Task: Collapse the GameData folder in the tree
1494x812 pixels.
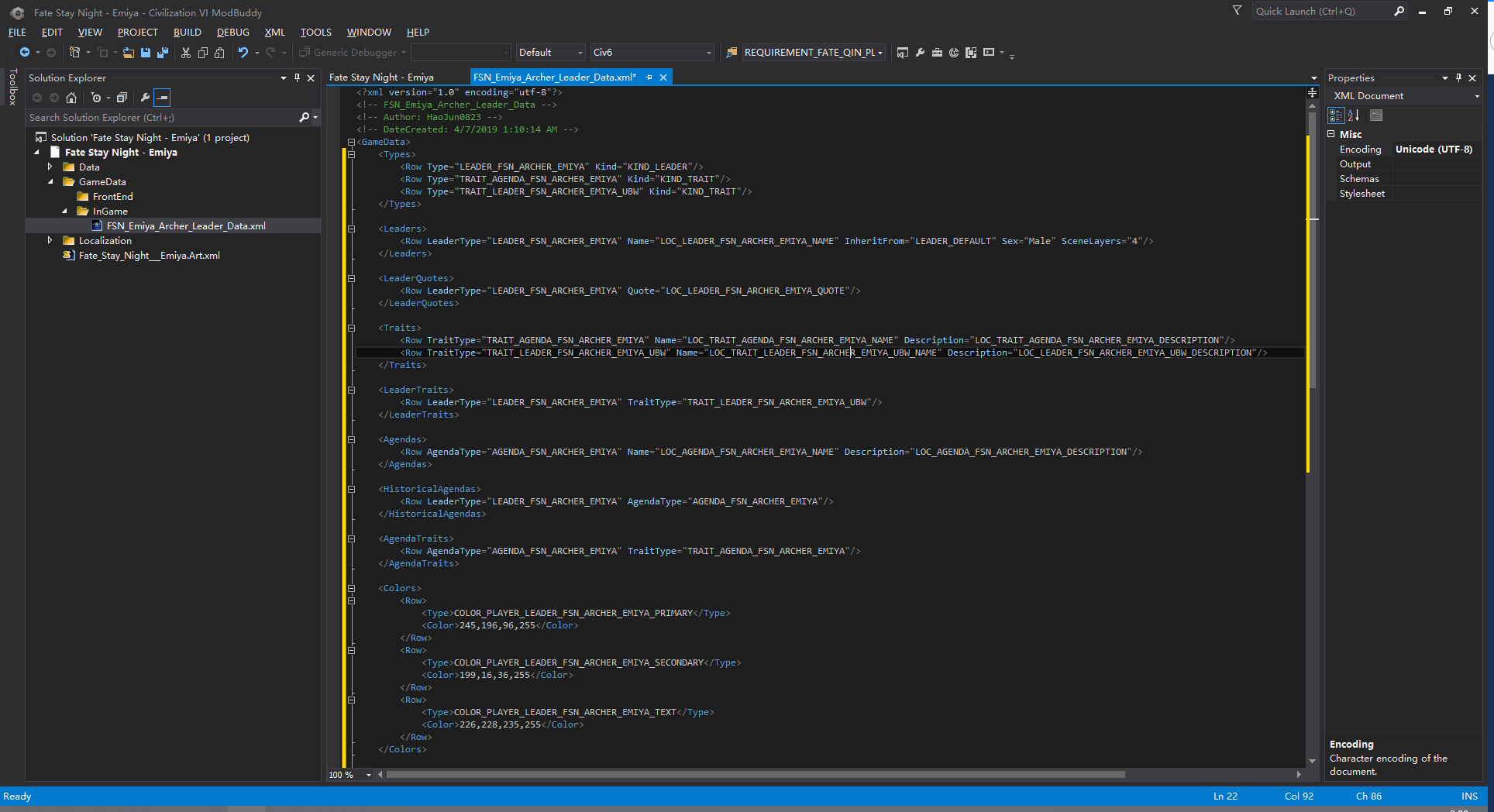Action: coord(51,182)
